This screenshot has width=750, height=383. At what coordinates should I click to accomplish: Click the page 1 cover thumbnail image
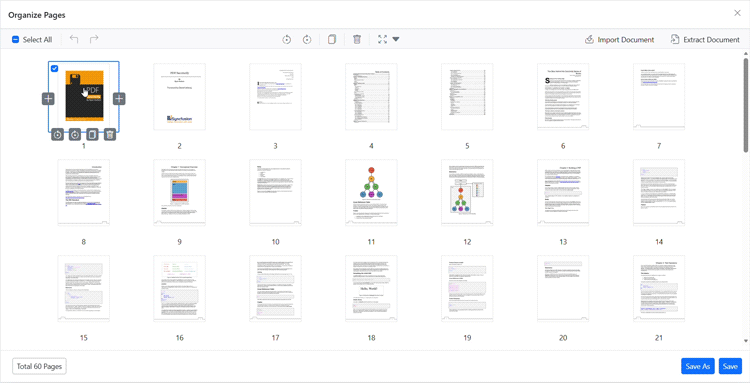85,96
